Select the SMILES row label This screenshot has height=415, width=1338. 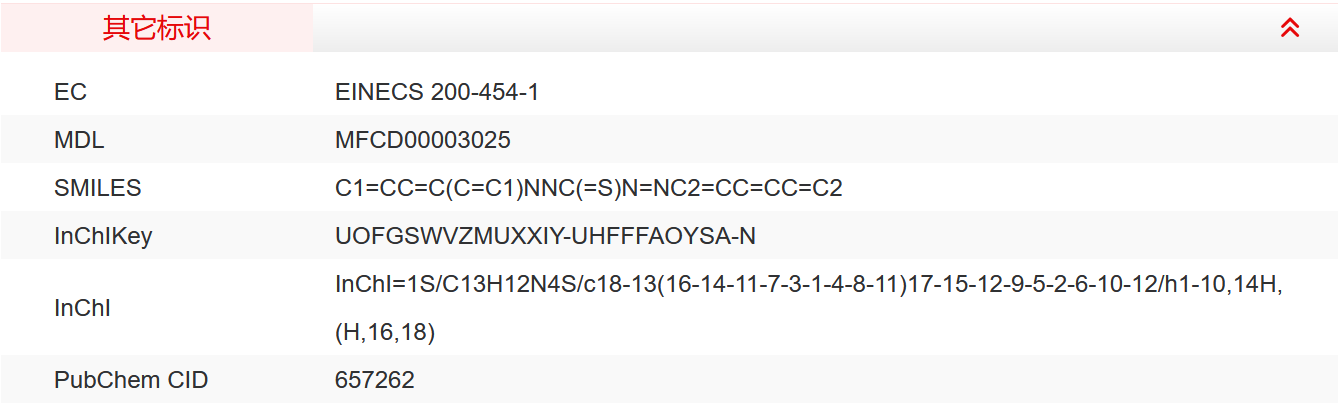click(98, 188)
